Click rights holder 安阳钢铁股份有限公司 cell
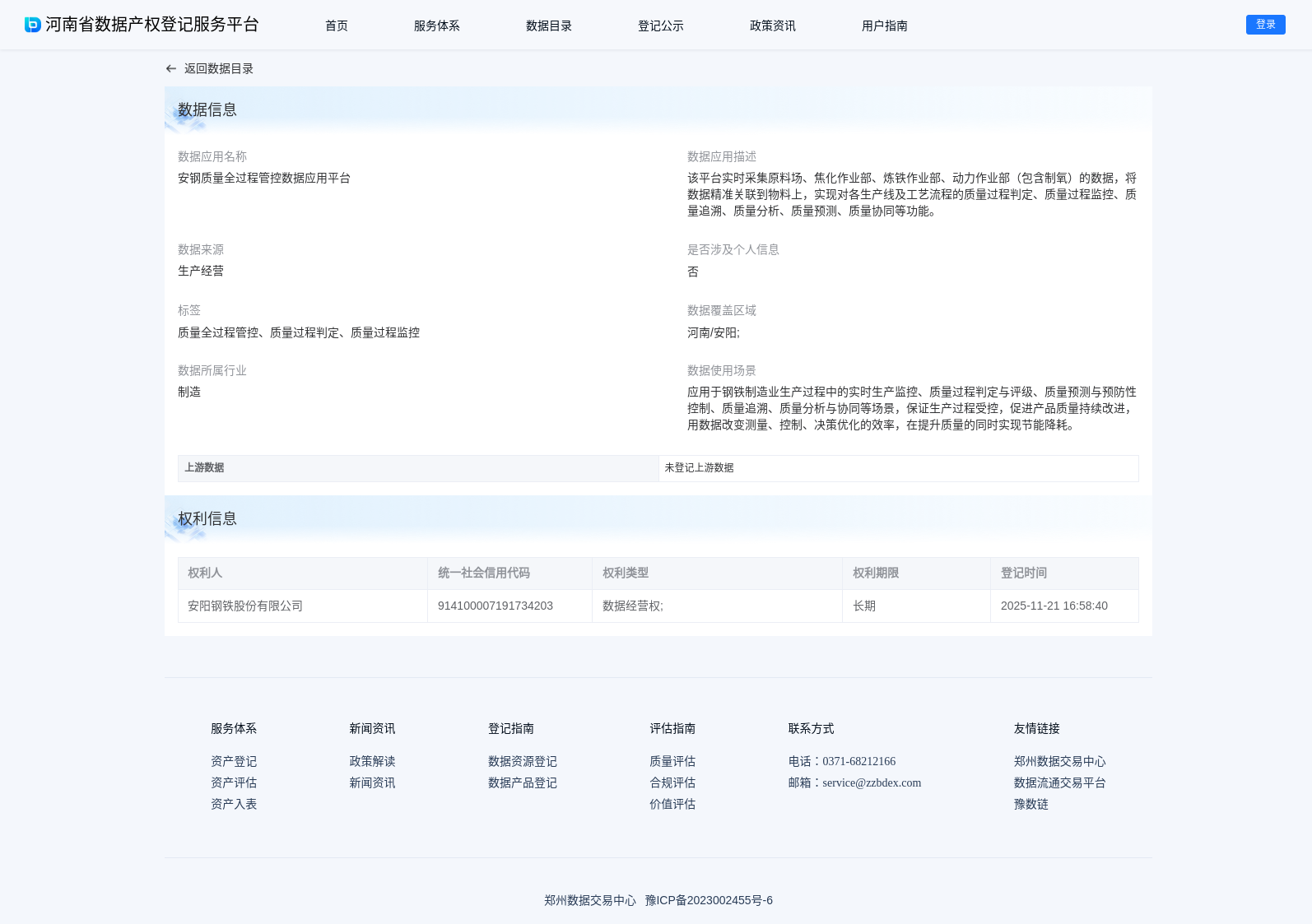The image size is (1312, 924). pyautogui.click(x=303, y=606)
